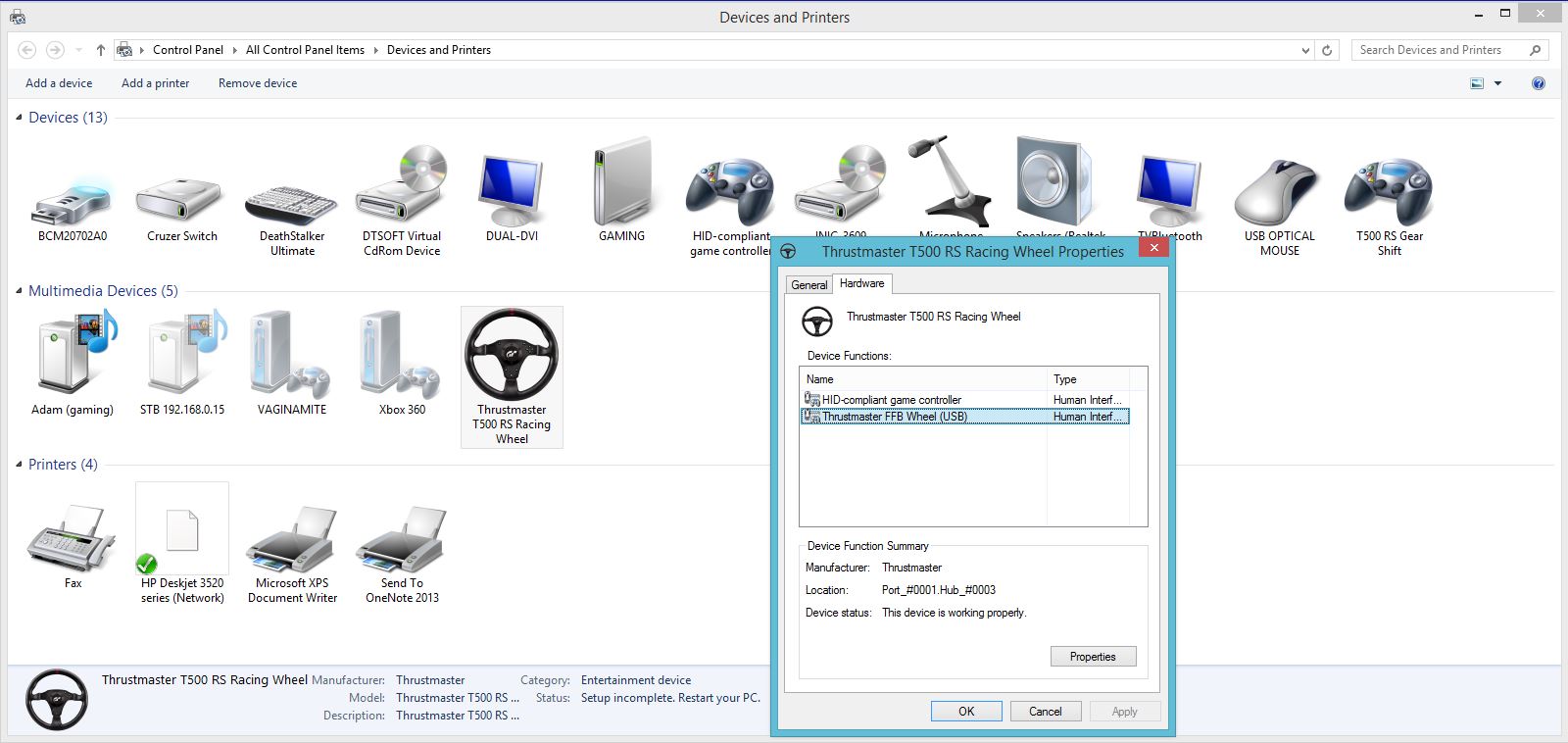
Task: Switch to the Hardware tab in Properties
Action: (862, 283)
